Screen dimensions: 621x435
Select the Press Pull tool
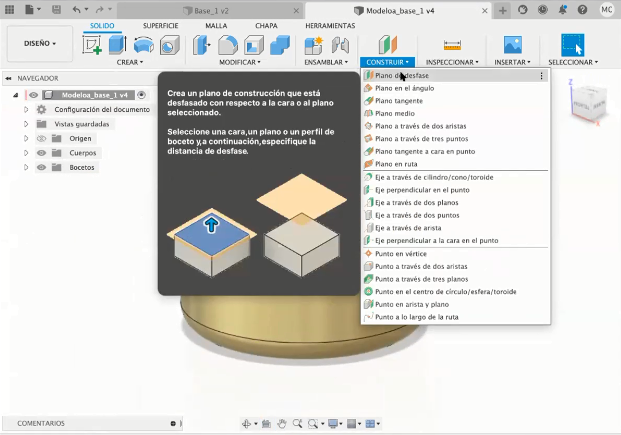[x=202, y=45]
